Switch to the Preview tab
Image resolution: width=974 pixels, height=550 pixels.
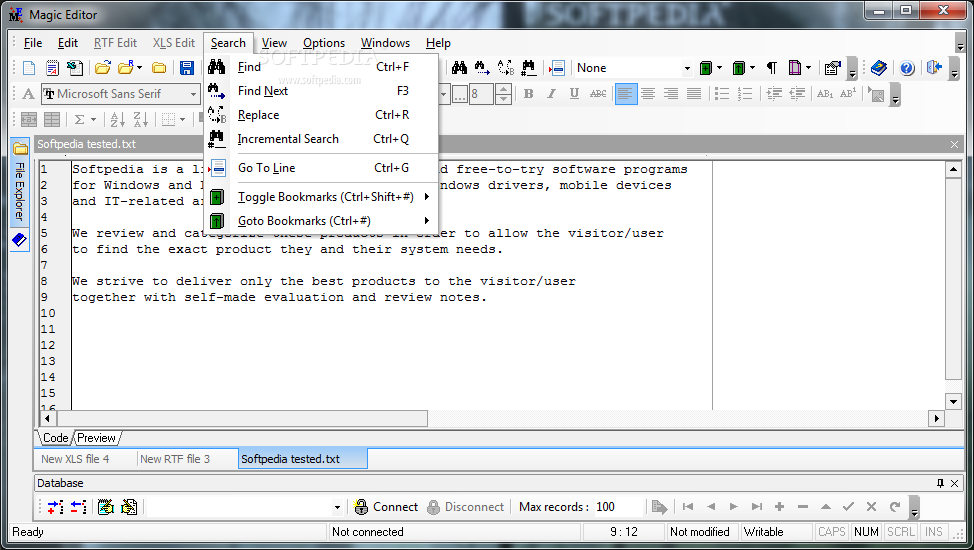[96, 438]
